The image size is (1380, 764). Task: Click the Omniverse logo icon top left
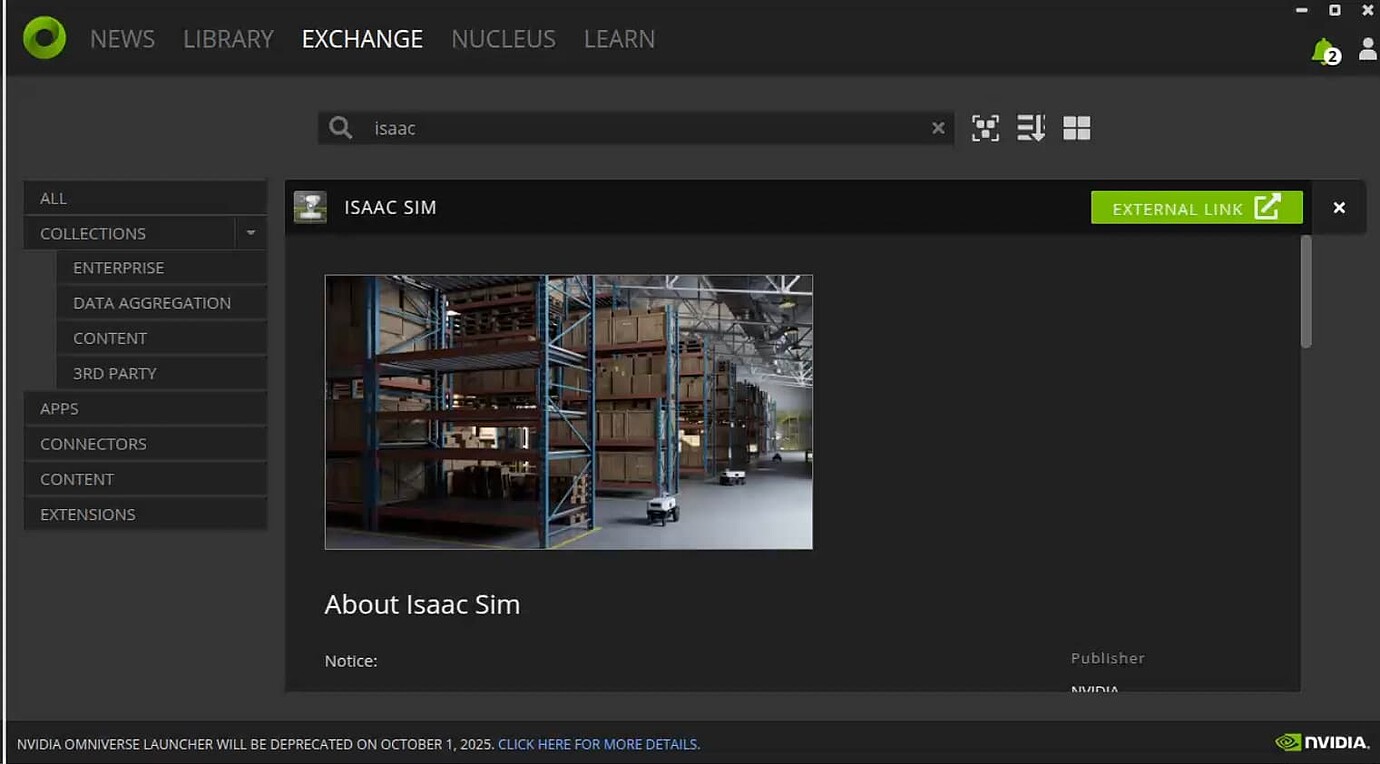(43, 37)
